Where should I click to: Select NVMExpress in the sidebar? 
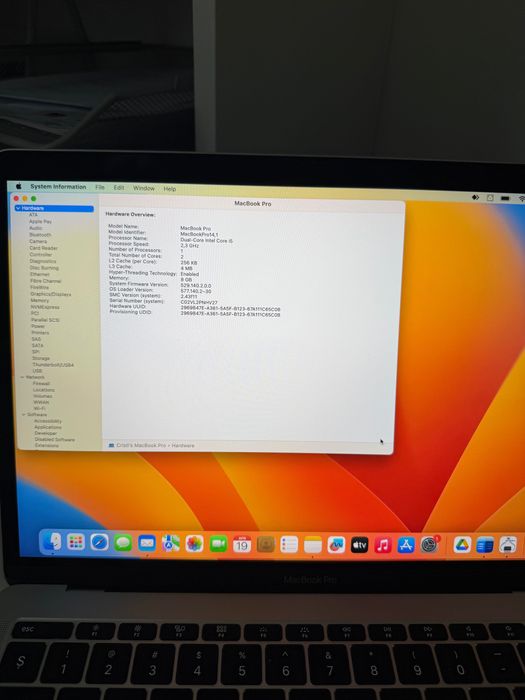tap(45, 307)
